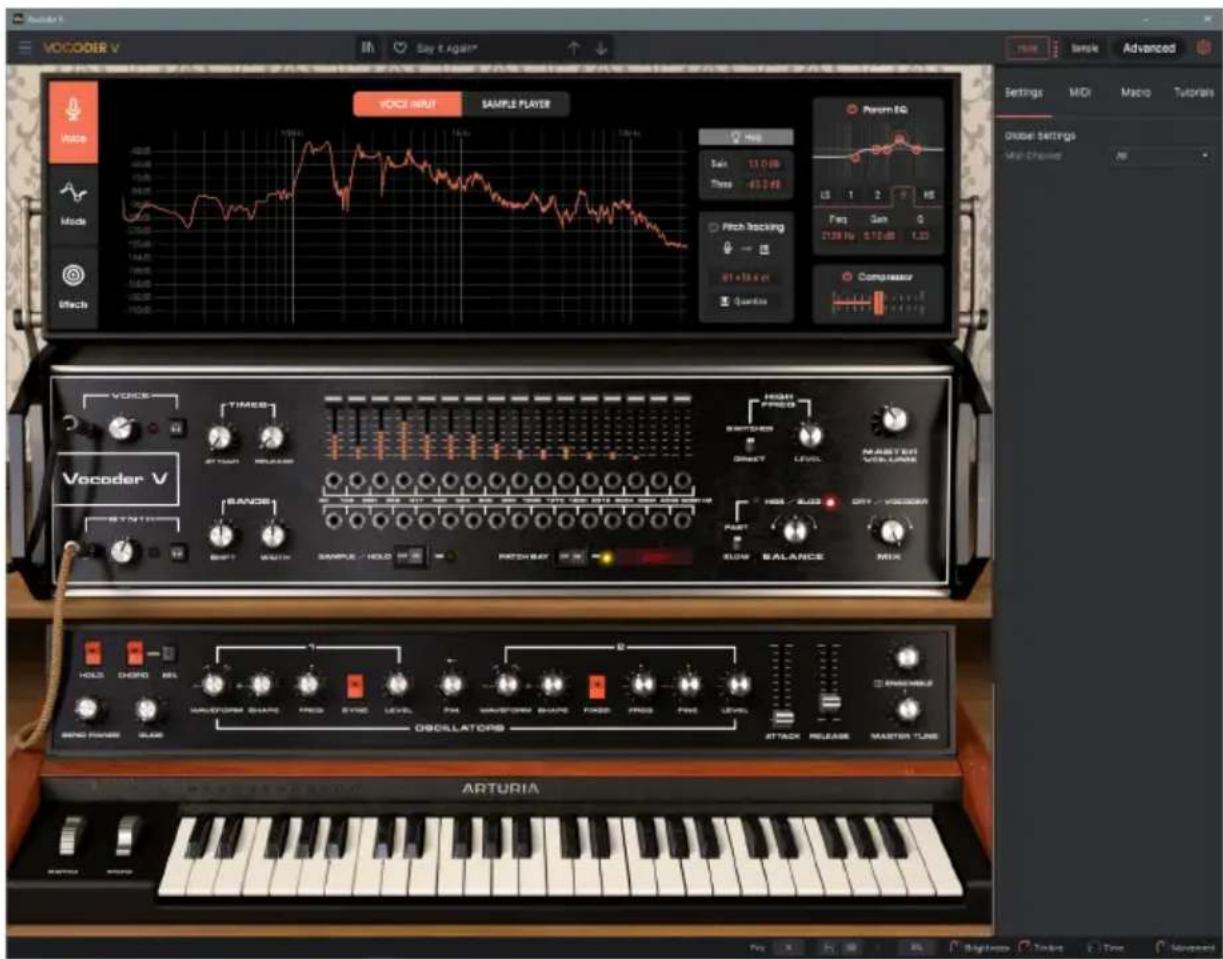Toggle the Compressor power button
The image size is (1223, 959).
point(845,276)
